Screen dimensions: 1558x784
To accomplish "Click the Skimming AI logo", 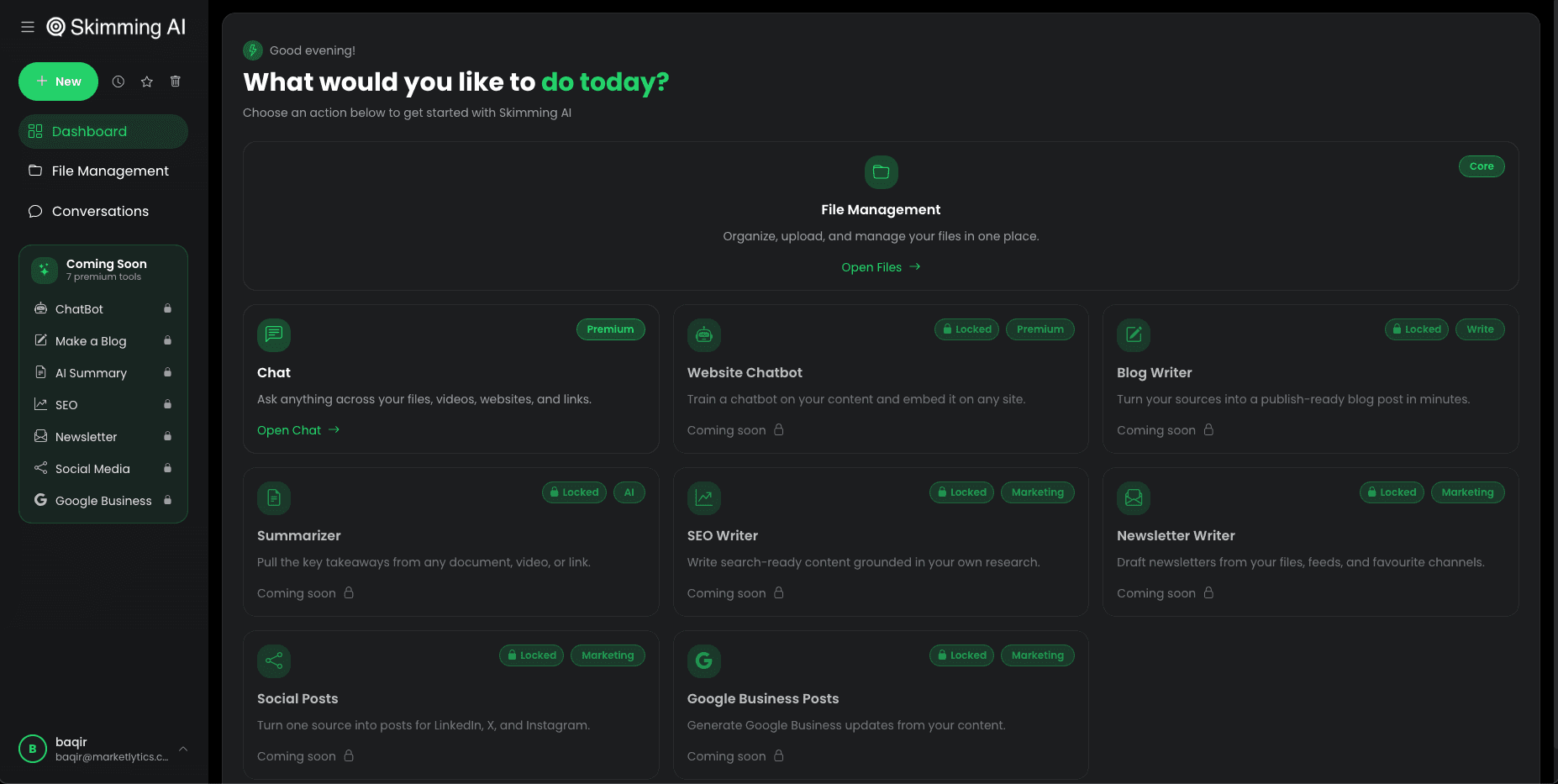I will 116,27.
